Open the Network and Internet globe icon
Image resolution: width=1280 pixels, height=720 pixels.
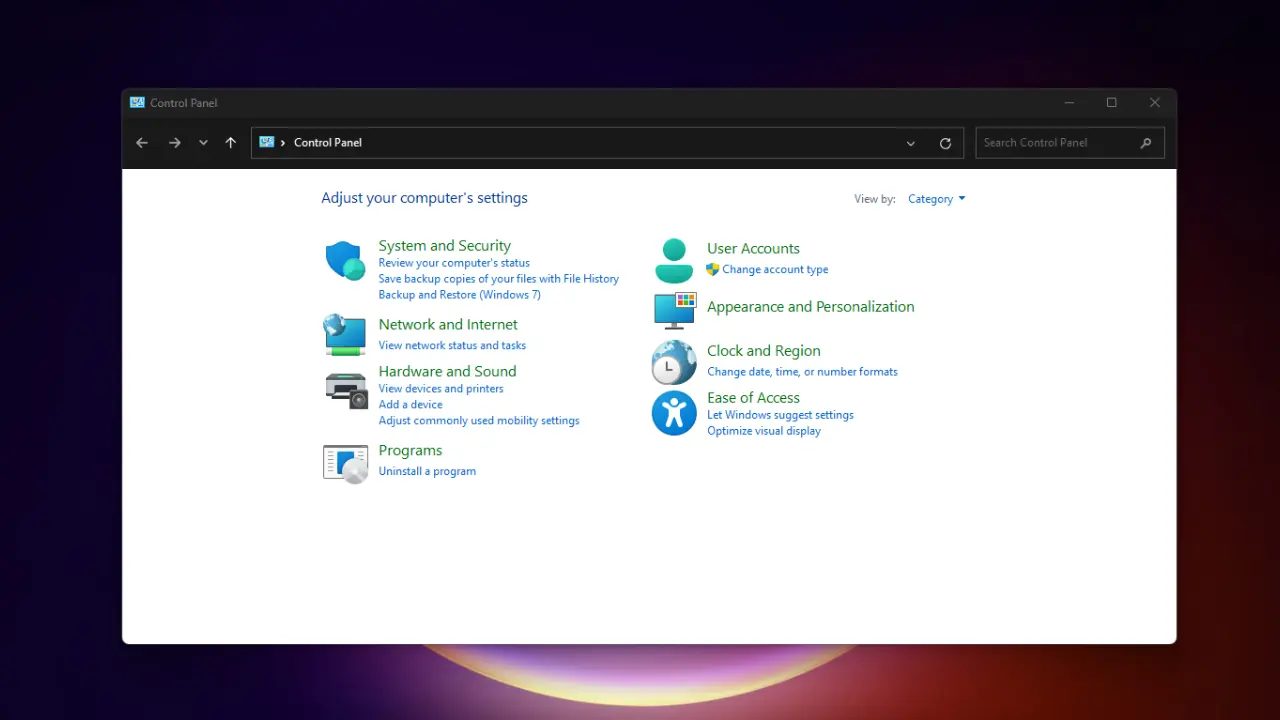point(345,334)
